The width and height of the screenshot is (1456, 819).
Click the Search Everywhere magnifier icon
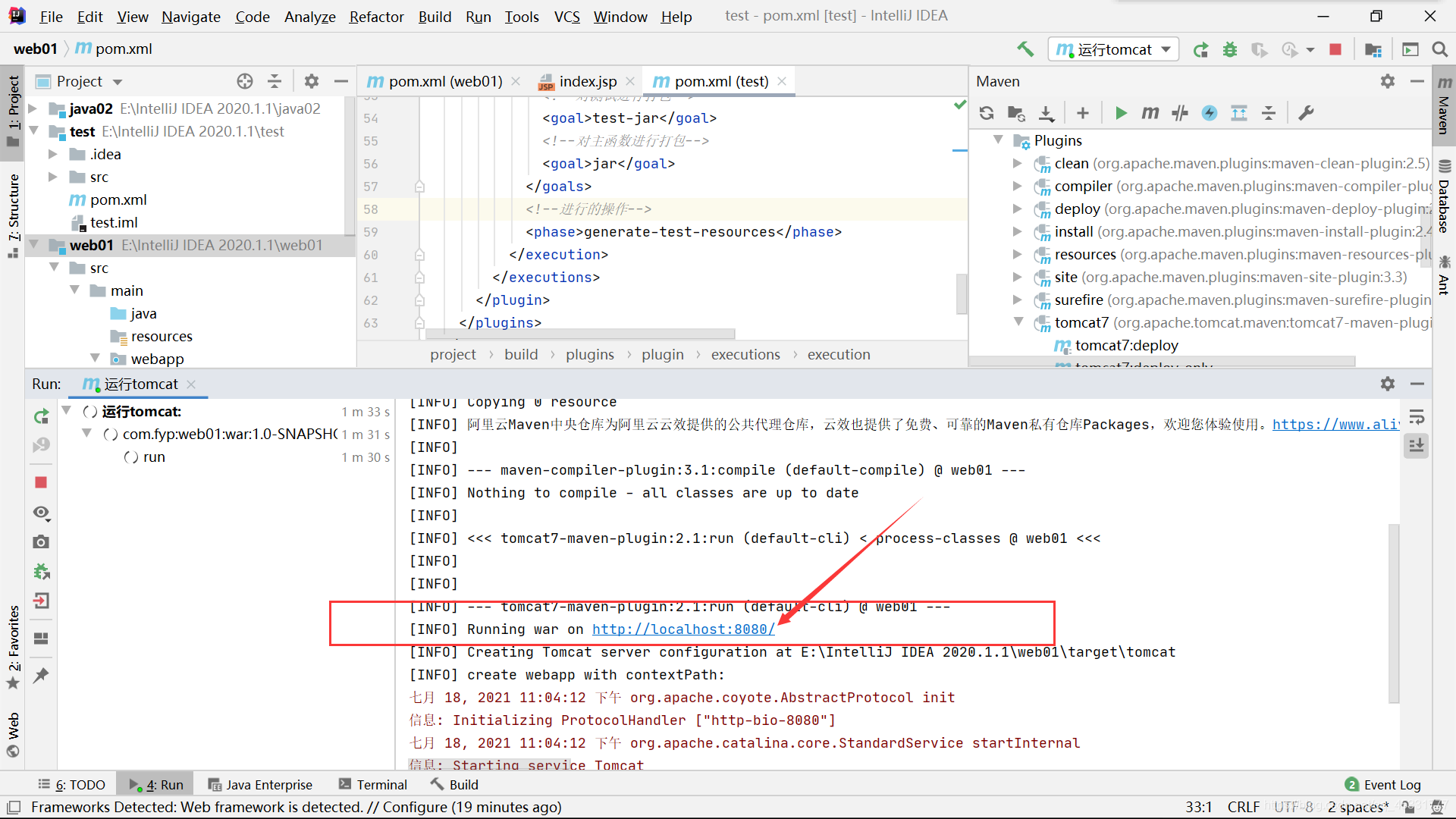coord(1439,49)
